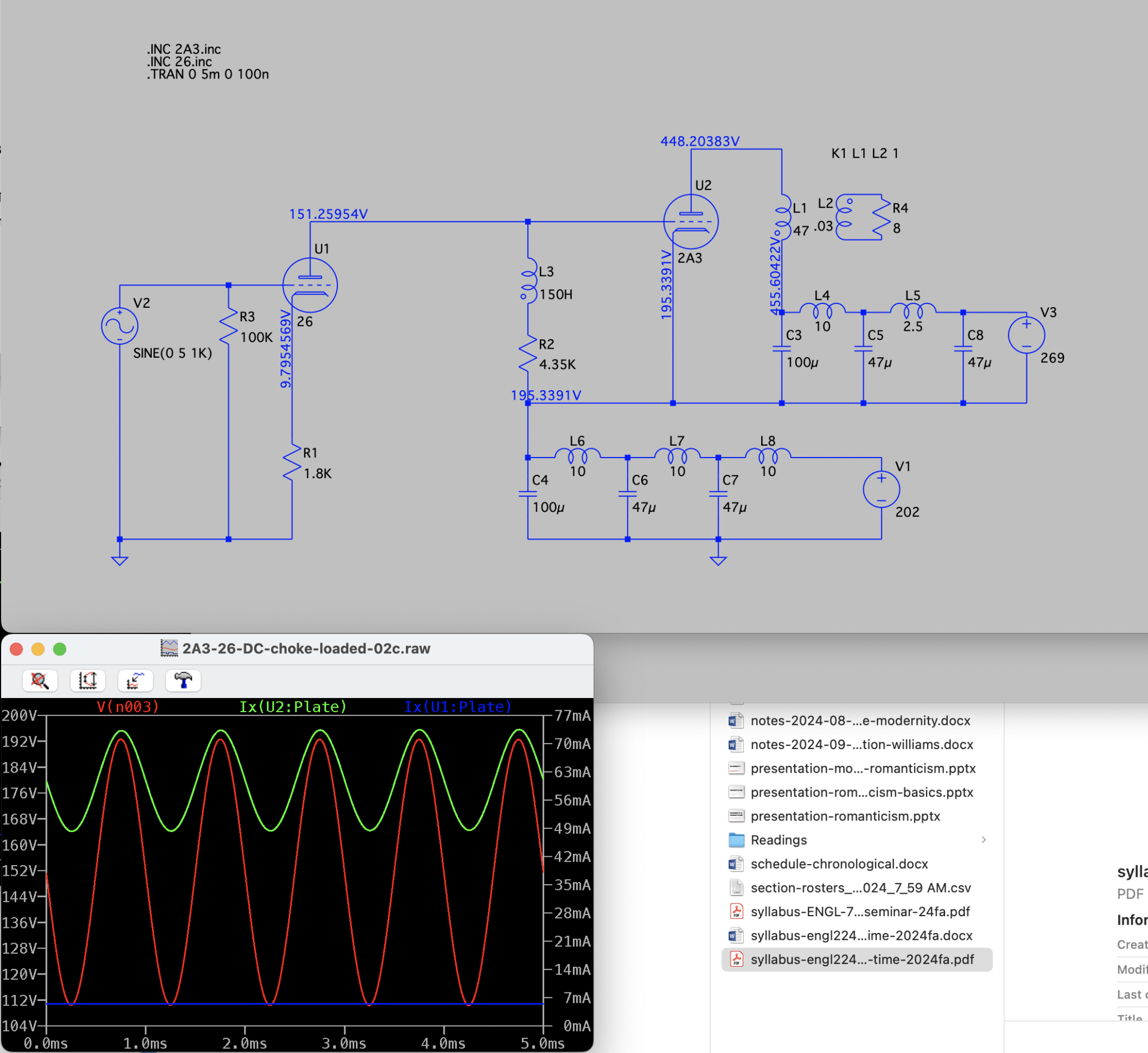Select the U1 type 26 triode symbol
The image size is (1148, 1053).
tap(310, 285)
